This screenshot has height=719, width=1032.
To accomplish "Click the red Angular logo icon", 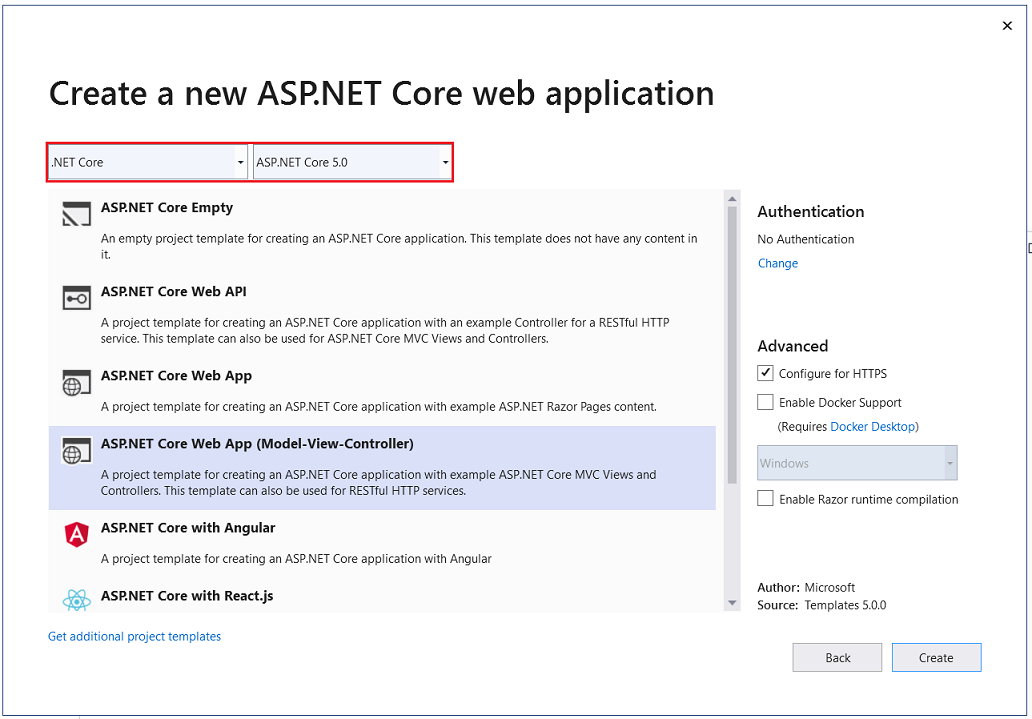I will [x=76, y=534].
